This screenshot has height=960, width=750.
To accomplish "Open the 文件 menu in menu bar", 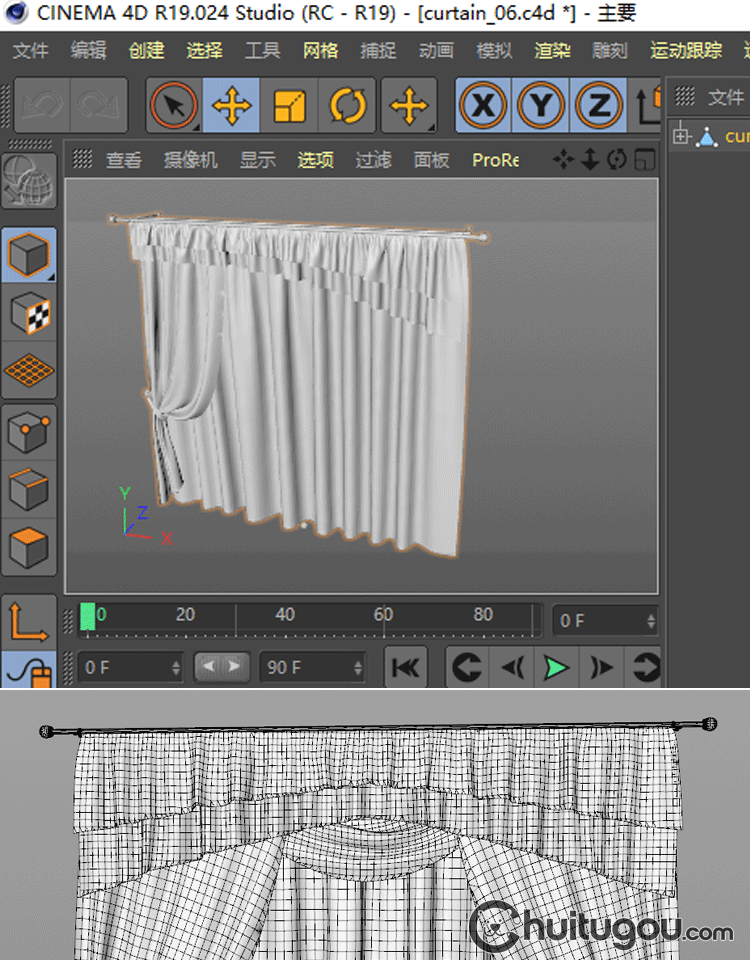I will pyautogui.click(x=30, y=50).
